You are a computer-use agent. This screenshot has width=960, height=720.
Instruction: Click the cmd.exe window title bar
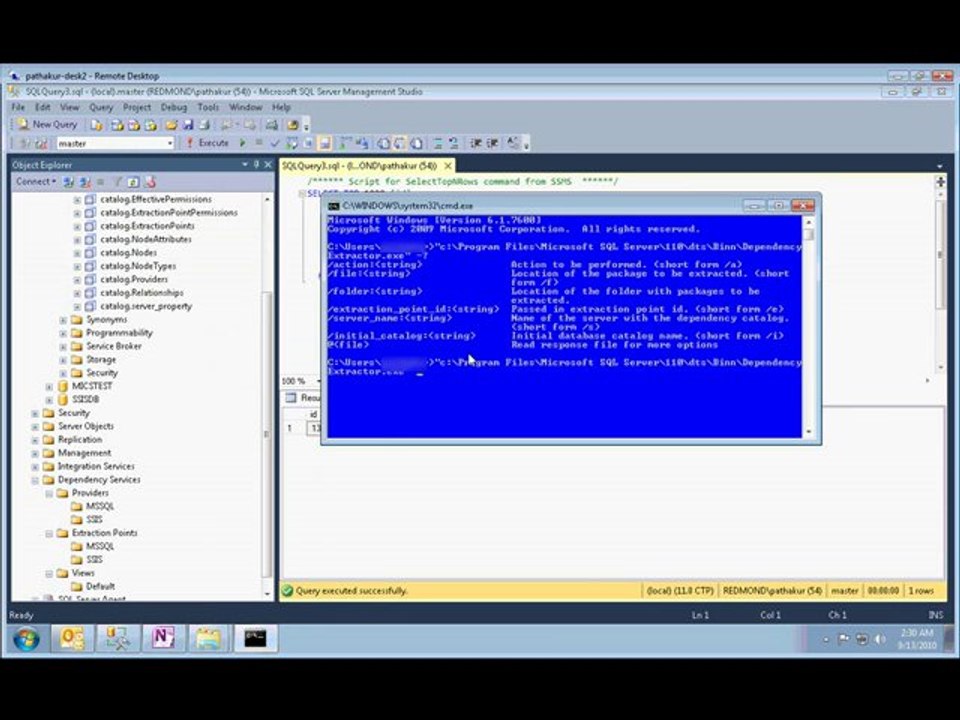[x=533, y=206]
